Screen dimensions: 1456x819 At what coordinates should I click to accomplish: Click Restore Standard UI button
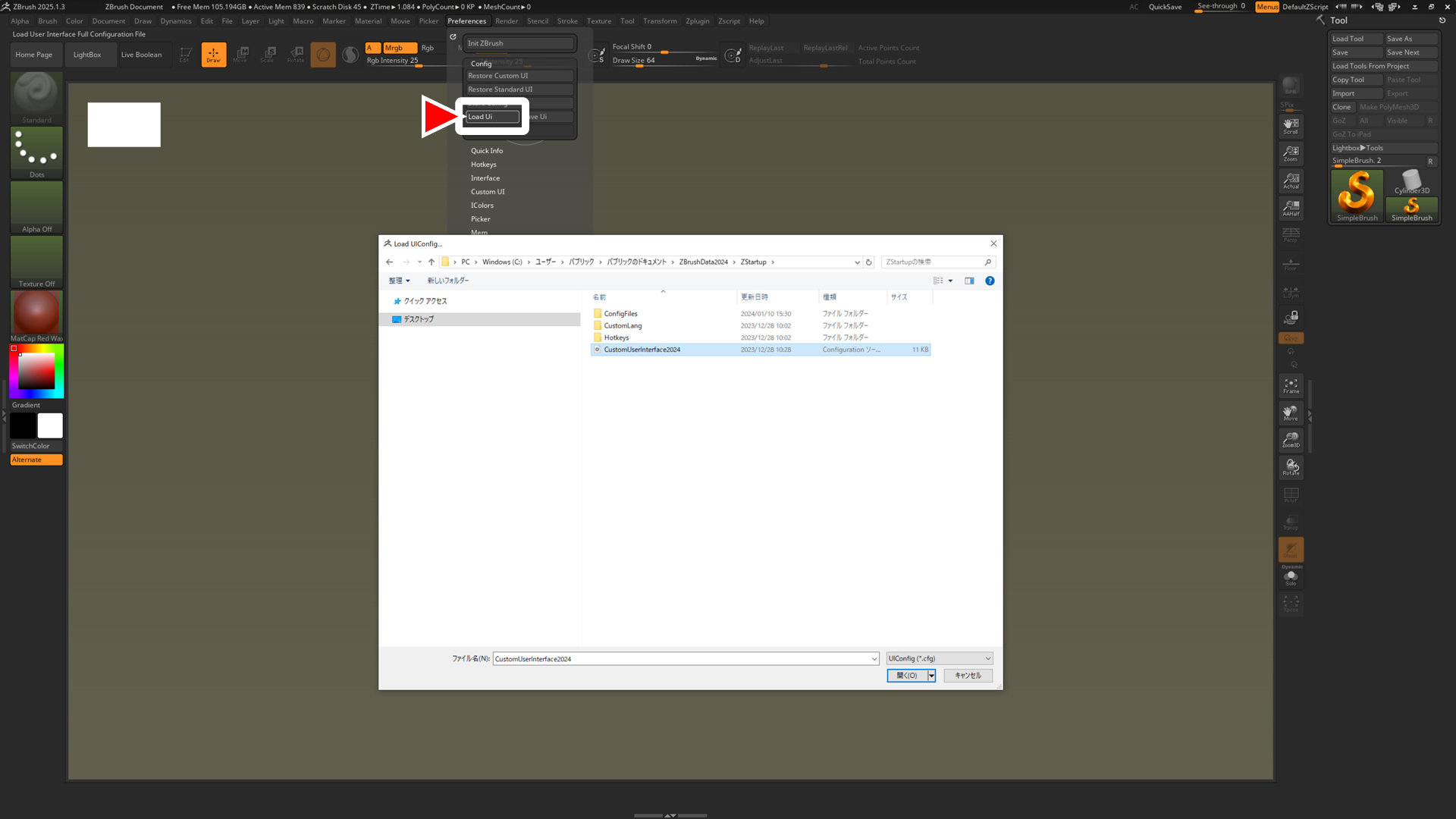pos(519,89)
